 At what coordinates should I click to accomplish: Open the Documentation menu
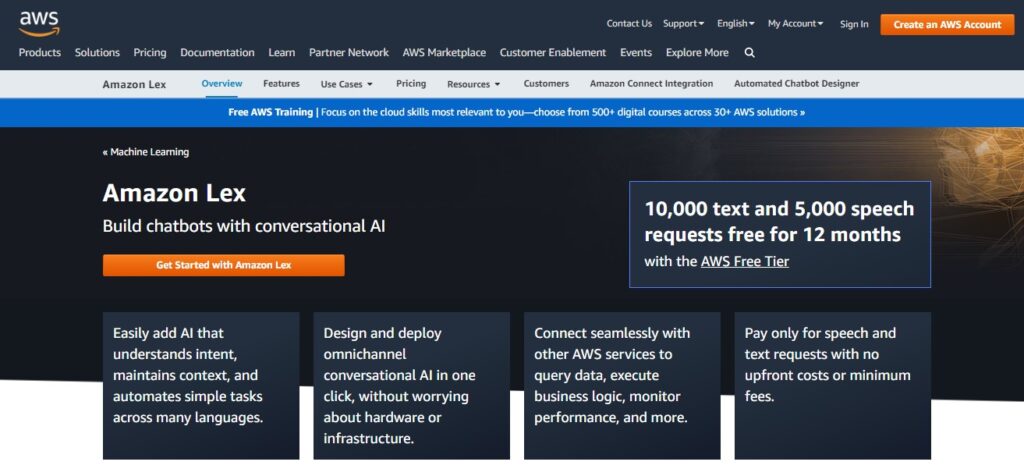[x=217, y=52]
